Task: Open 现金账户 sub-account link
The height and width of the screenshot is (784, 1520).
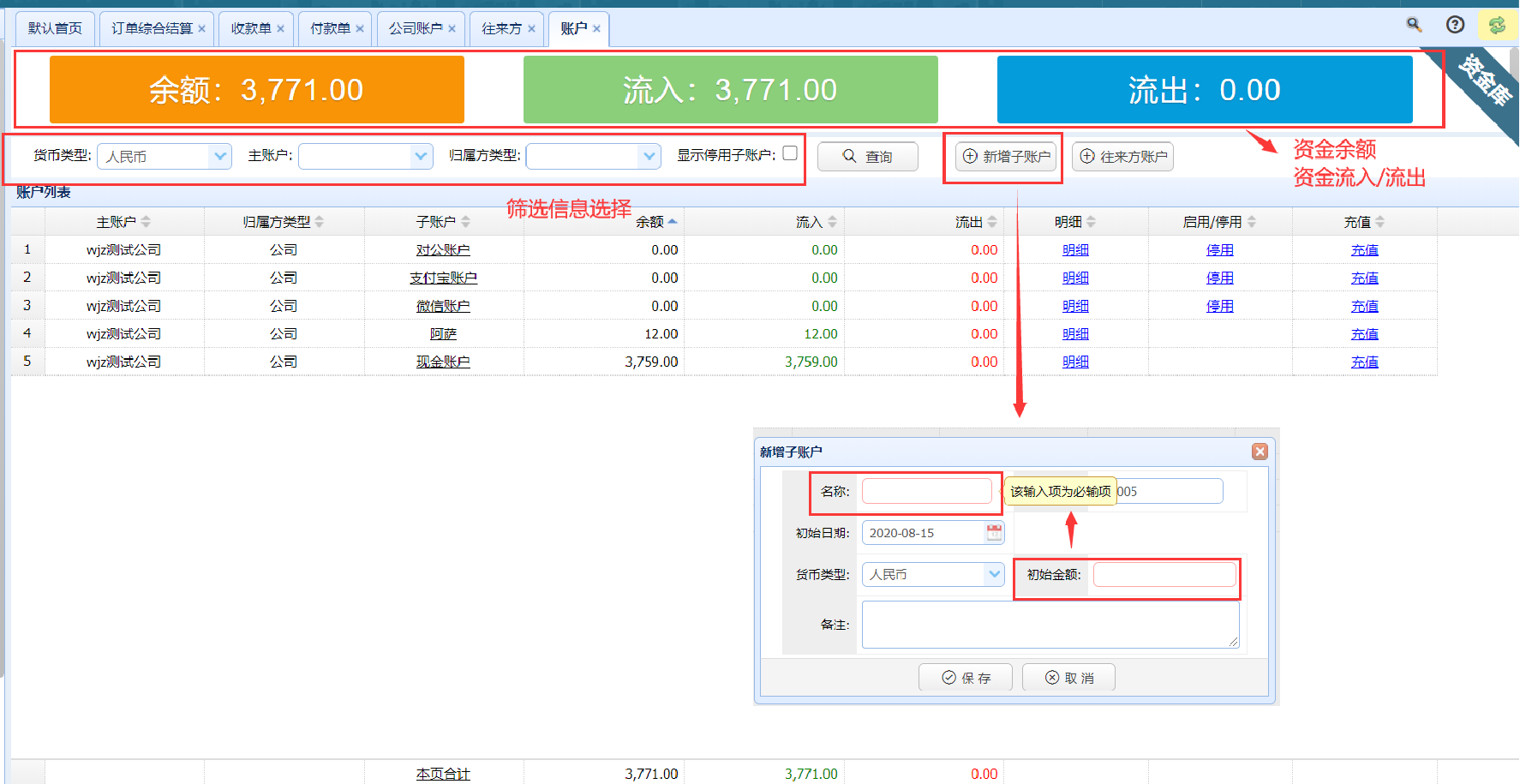Action: point(443,362)
